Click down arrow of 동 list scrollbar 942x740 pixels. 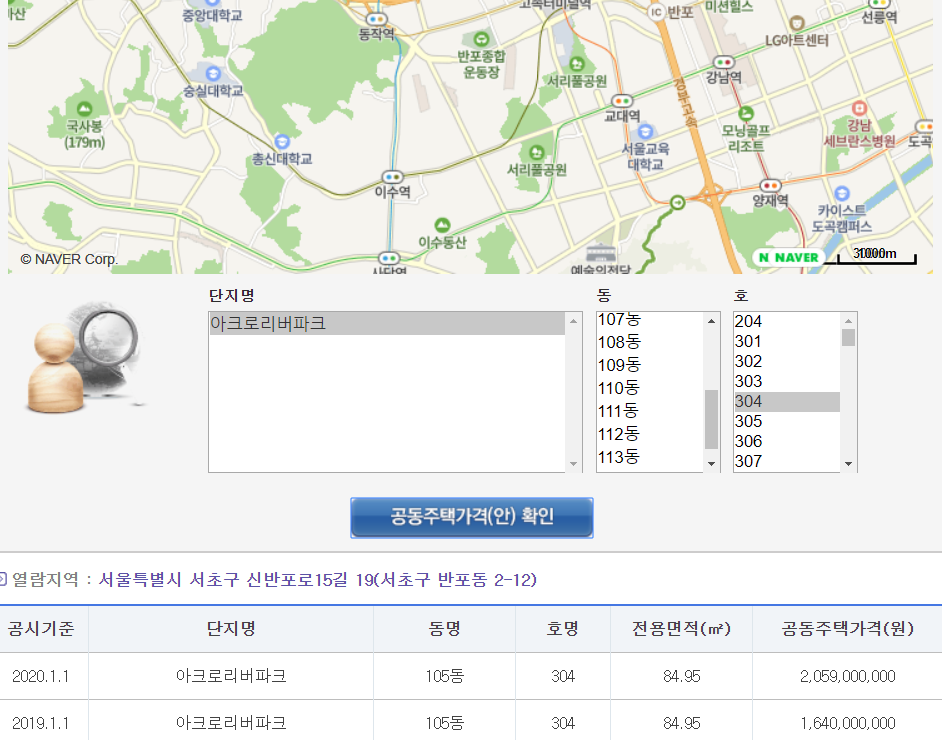pos(711,464)
